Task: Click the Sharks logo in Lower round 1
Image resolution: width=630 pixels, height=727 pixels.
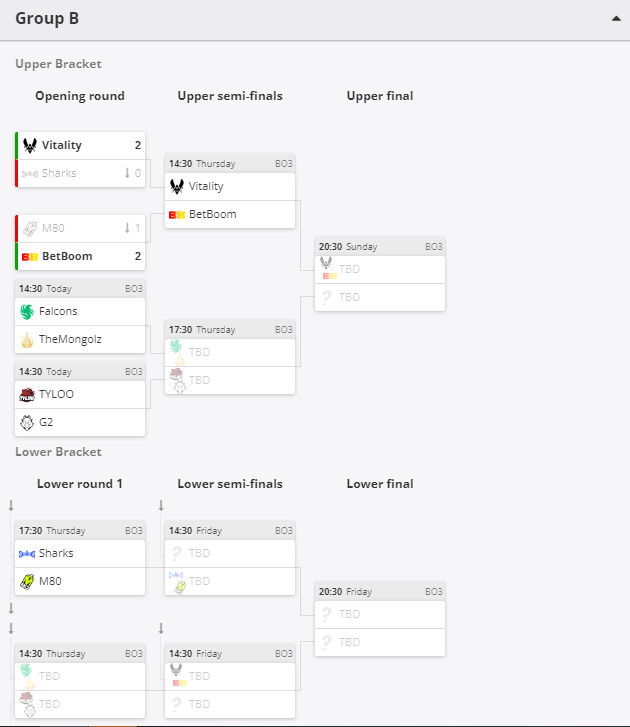Action: [27, 554]
